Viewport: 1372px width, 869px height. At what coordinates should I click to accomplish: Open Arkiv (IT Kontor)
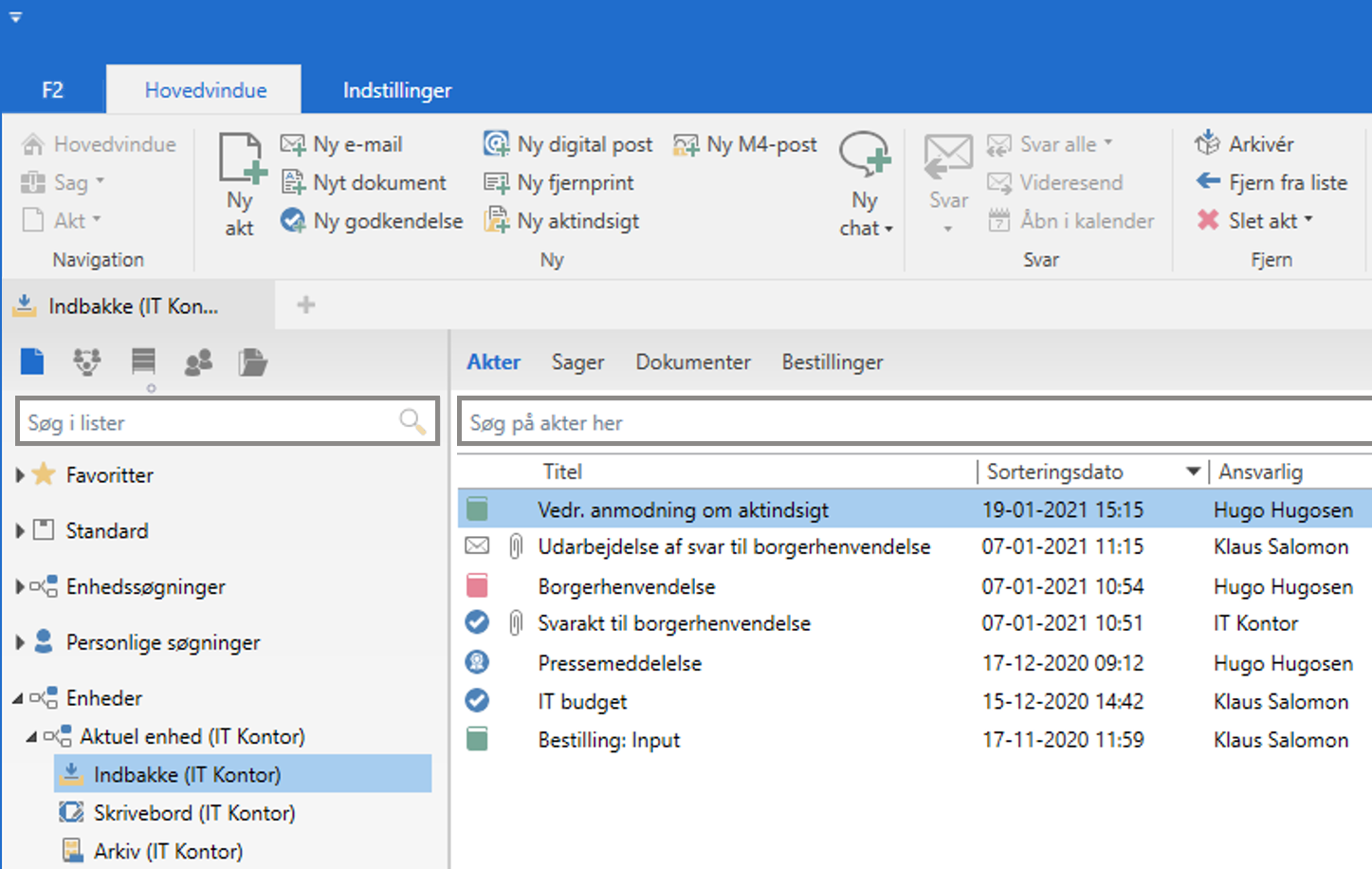152,851
